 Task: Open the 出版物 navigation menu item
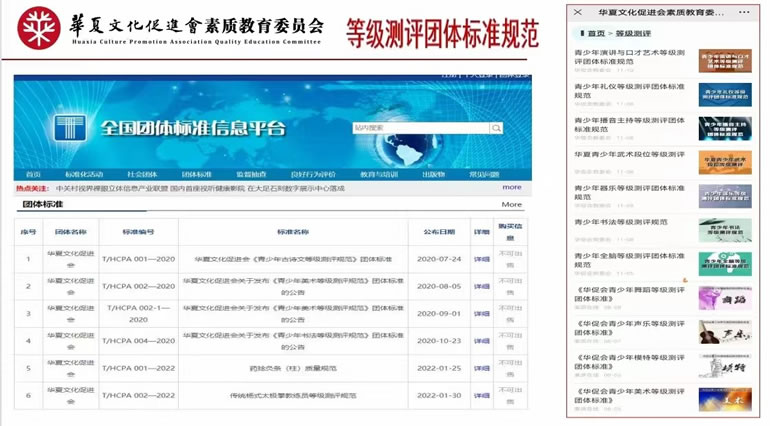pyautogui.click(x=433, y=174)
